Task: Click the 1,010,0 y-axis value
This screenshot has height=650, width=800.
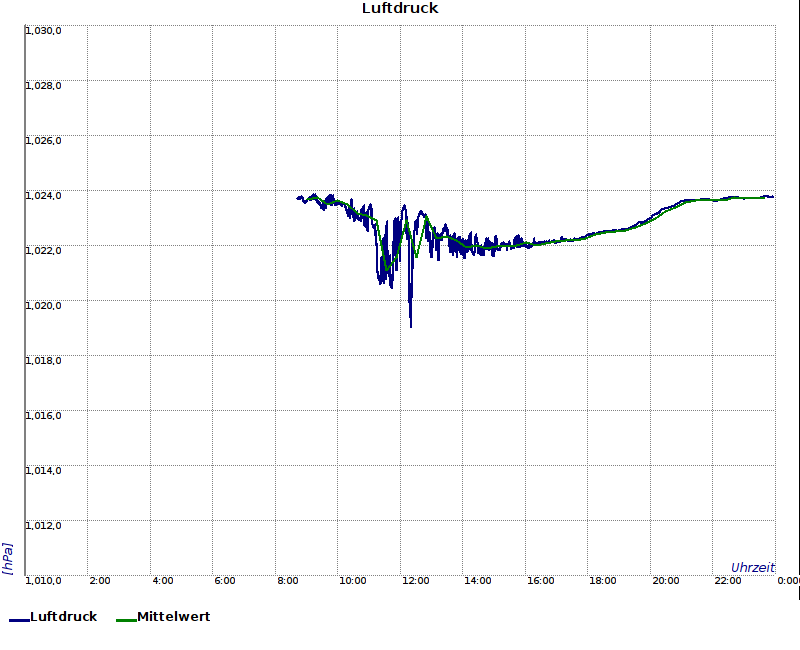Action: [x=43, y=581]
